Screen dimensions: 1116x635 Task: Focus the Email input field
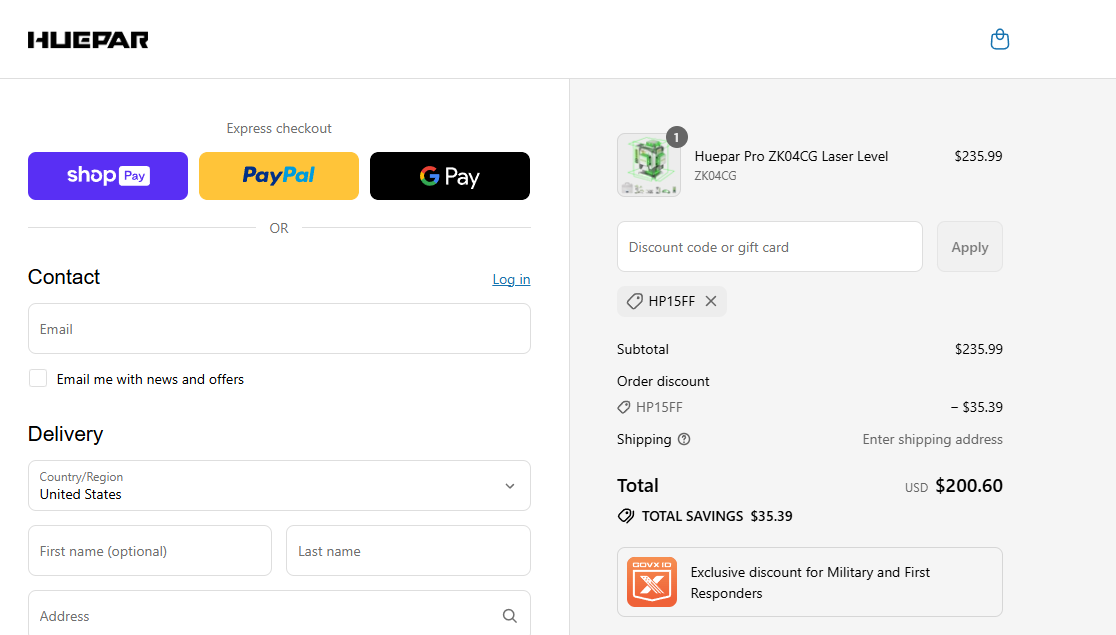pyautogui.click(x=279, y=329)
